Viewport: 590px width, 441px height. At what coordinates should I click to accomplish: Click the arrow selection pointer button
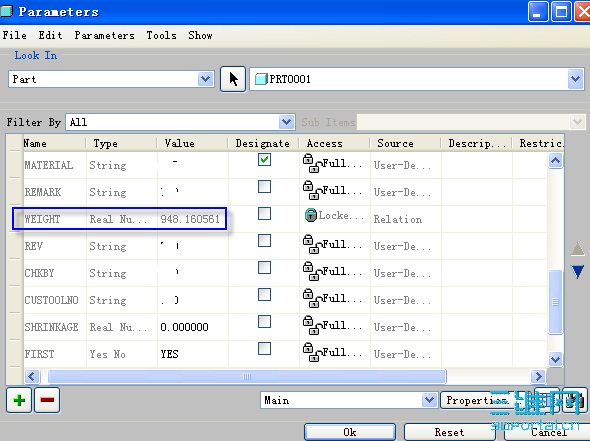click(233, 79)
